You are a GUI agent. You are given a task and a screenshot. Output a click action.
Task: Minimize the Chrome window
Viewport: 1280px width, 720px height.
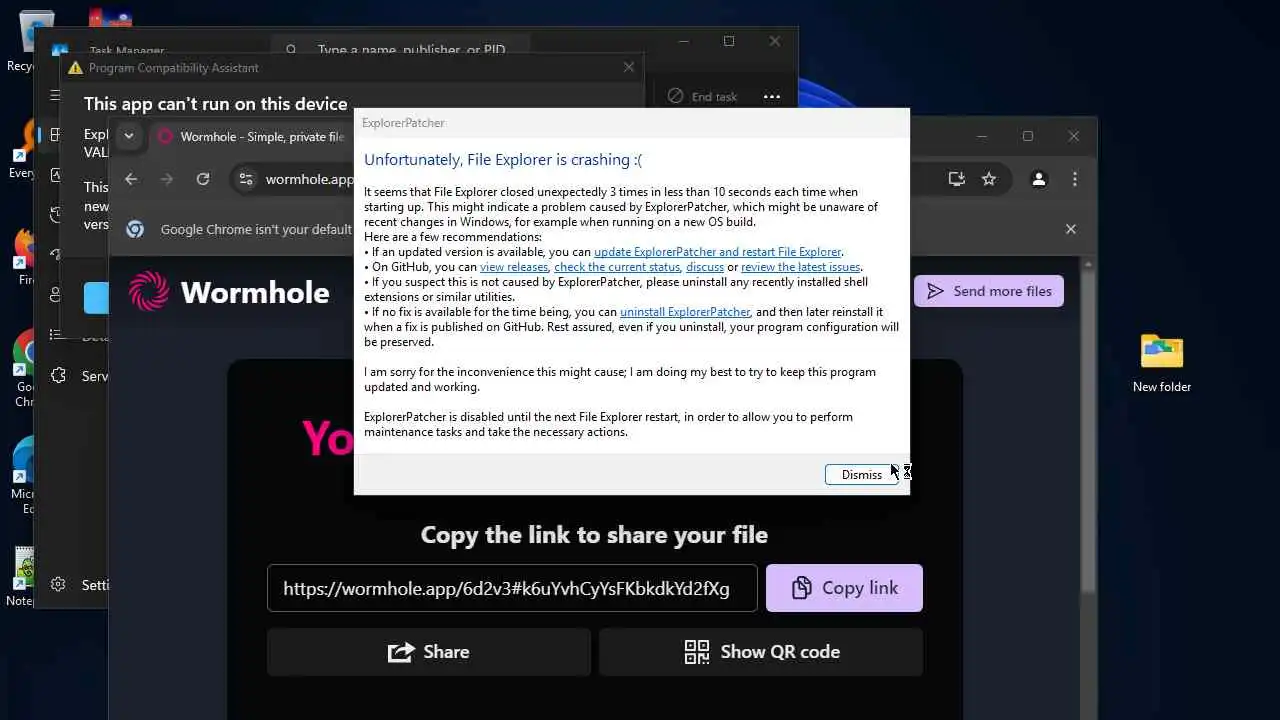pos(982,136)
